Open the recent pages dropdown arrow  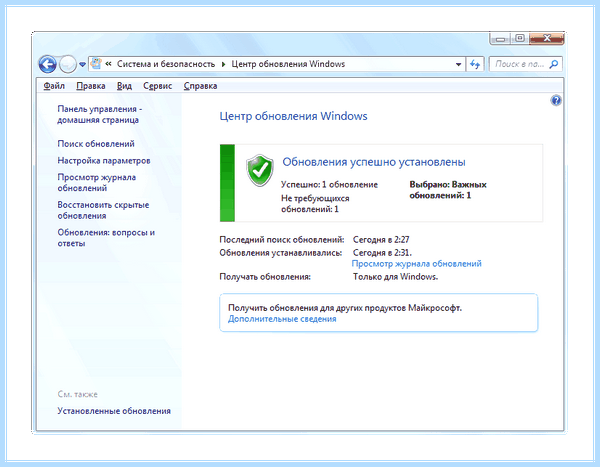(82, 64)
